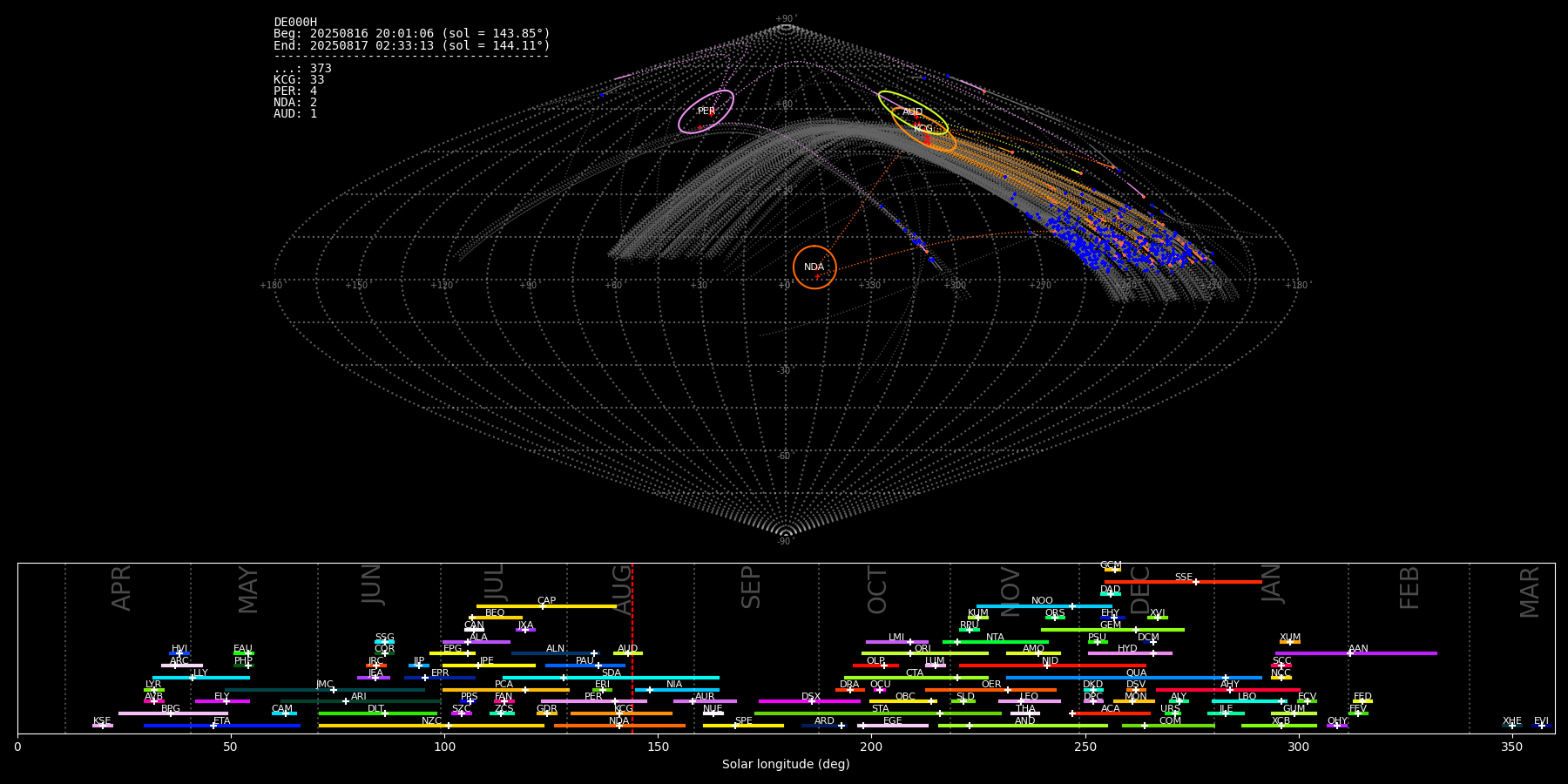Image resolution: width=1568 pixels, height=784 pixels.
Task: Select the COM shower bar in timeline
Action: click(1168, 726)
